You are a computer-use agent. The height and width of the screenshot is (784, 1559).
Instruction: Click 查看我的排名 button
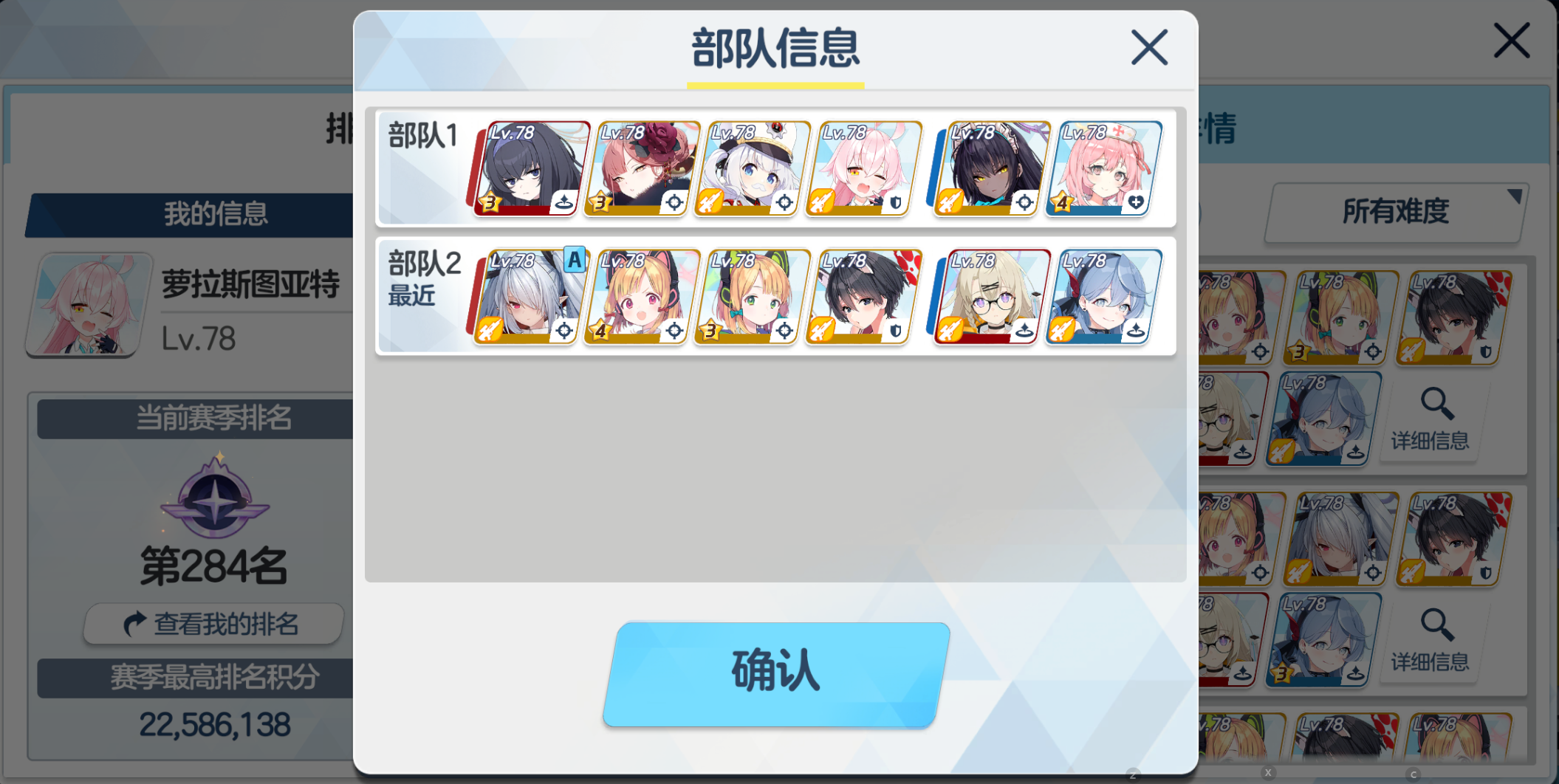(x=213, y=624)
